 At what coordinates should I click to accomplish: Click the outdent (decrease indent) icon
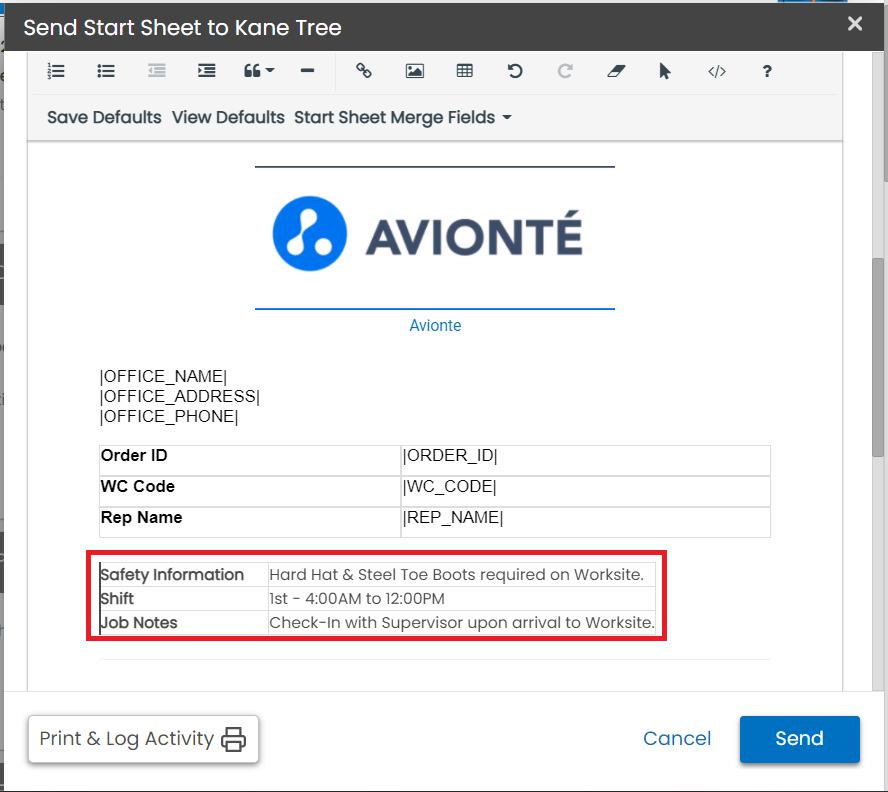click(156, 71)
